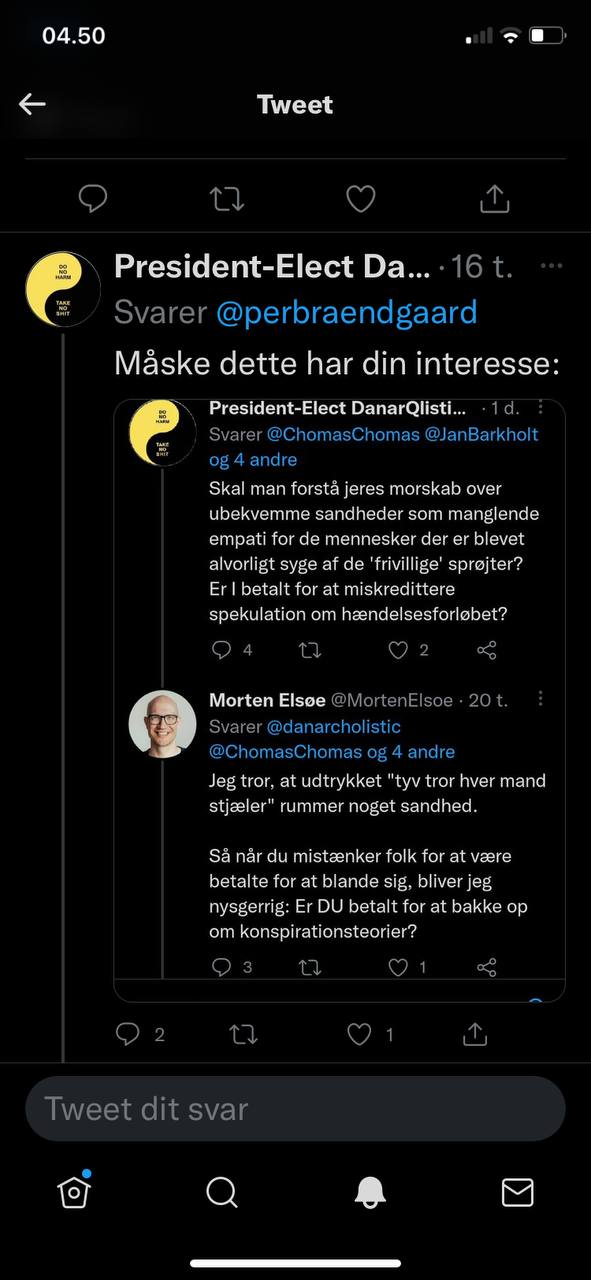Open the Morten Elsøe profile photo
The height and width of the screenshot is (1280, 591).
click(x=162, y=724)
